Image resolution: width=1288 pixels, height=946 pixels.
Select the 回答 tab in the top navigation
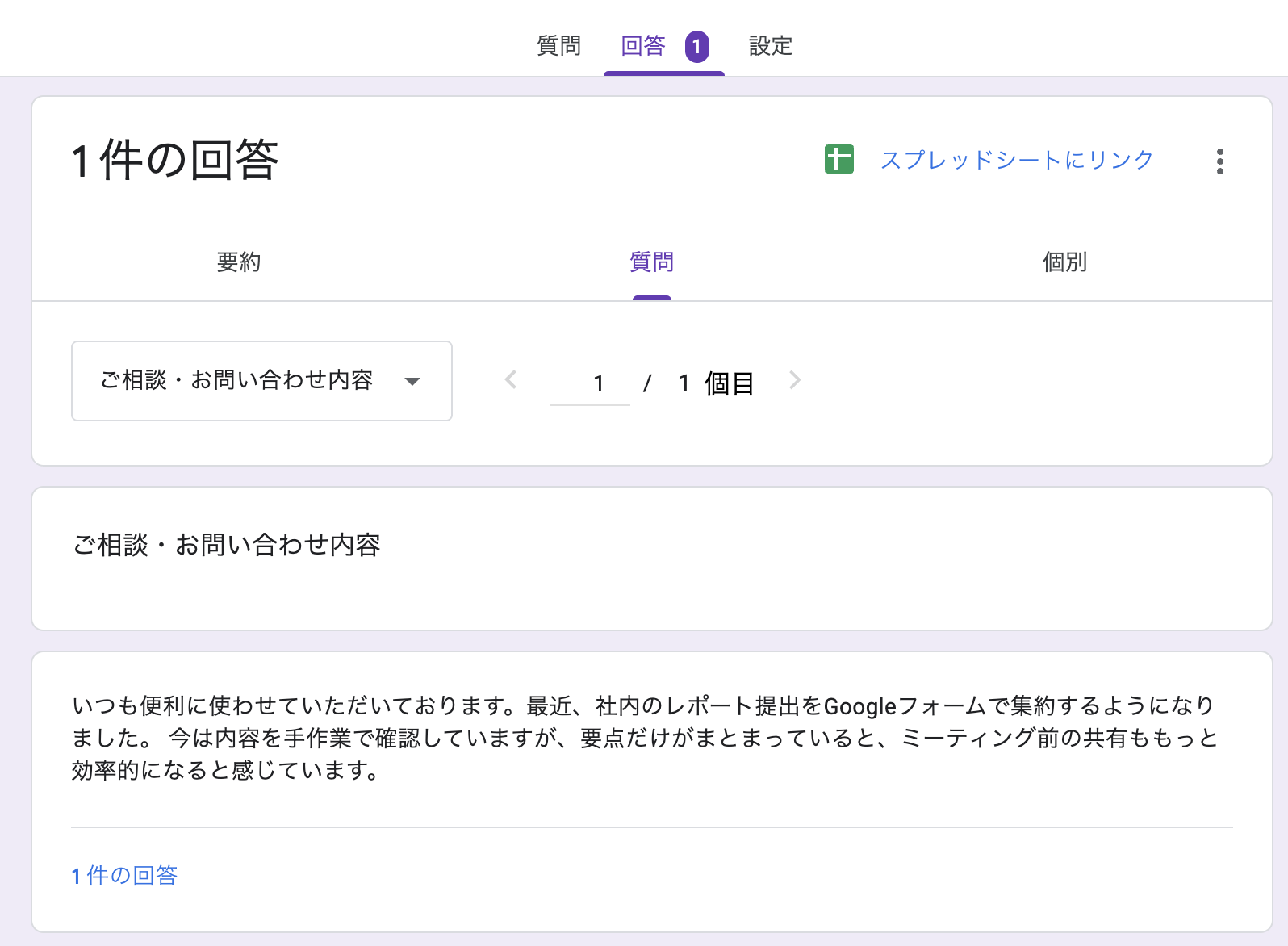tap(643, 46)
